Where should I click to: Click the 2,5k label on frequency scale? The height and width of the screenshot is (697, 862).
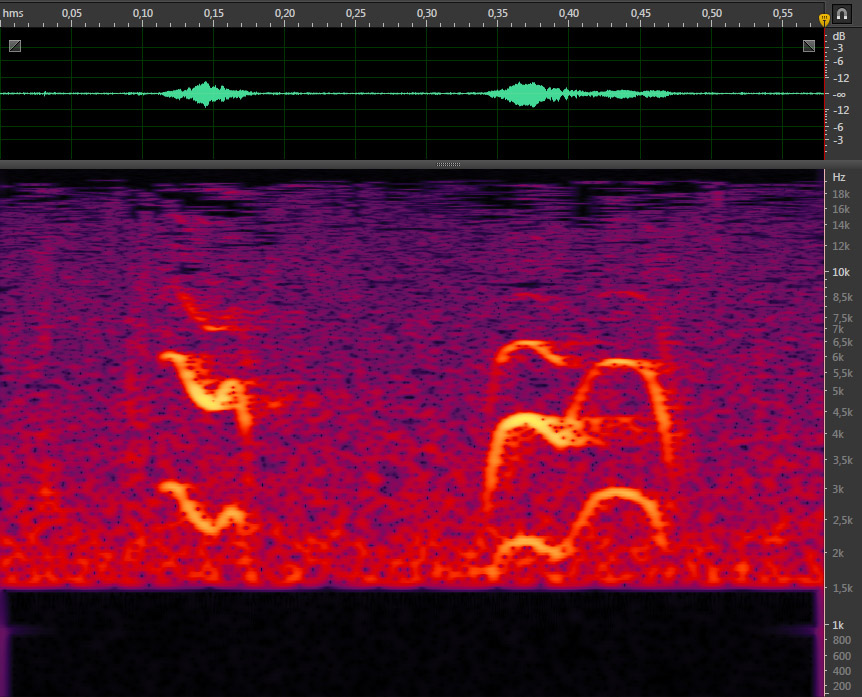click(842, 520)
